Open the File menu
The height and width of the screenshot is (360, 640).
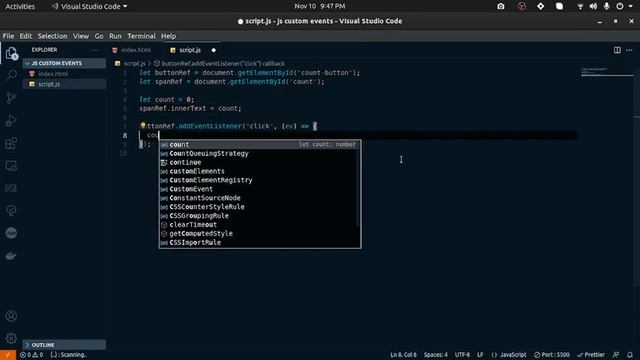8,36
